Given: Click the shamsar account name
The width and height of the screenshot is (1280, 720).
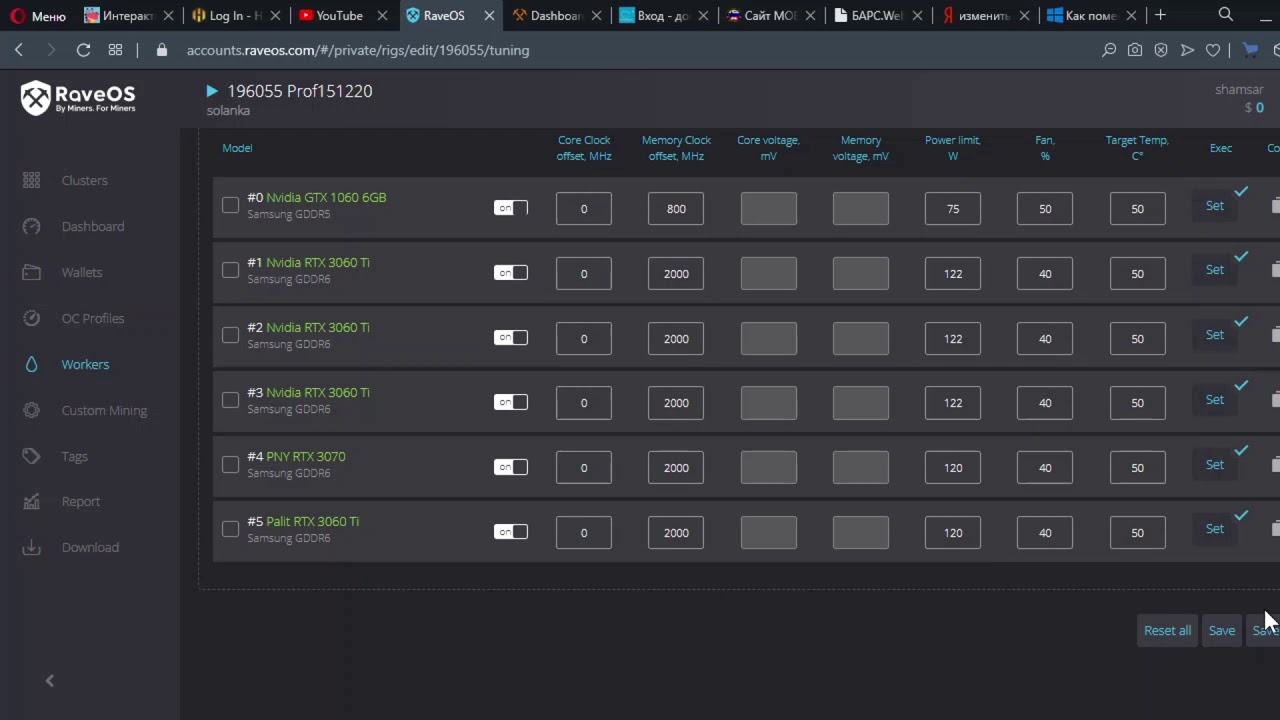Looking at the screenshot, I should point(1239,90).
